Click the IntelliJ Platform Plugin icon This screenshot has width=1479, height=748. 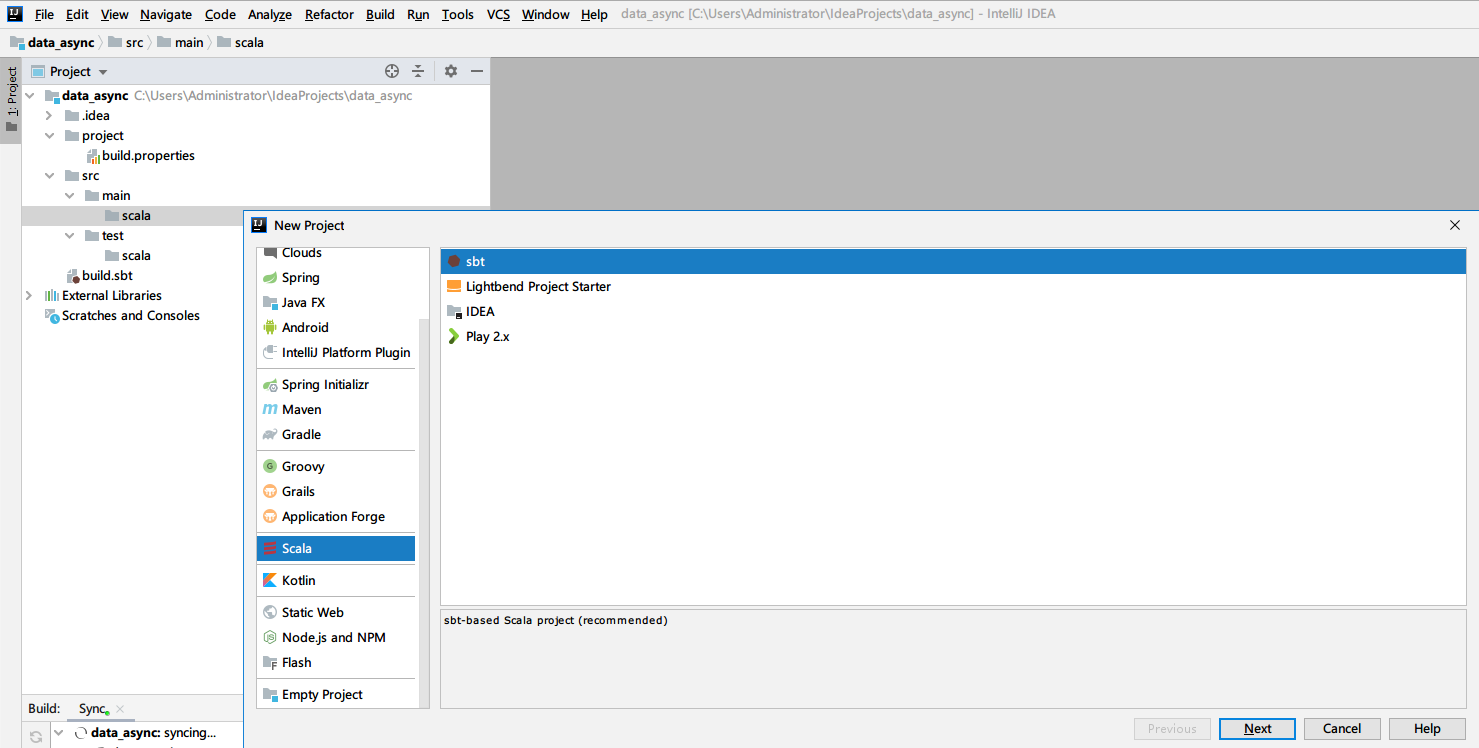coord(270,353)
